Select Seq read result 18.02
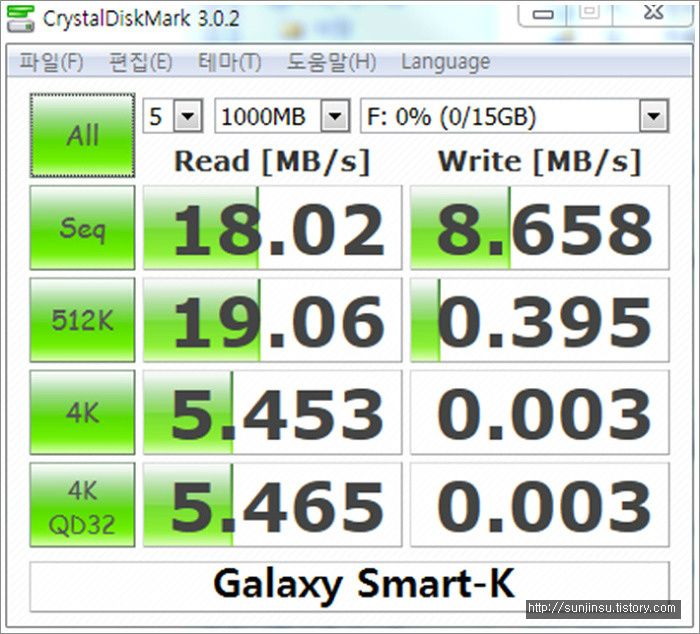 pyautogui.click(x=272, y=228)
